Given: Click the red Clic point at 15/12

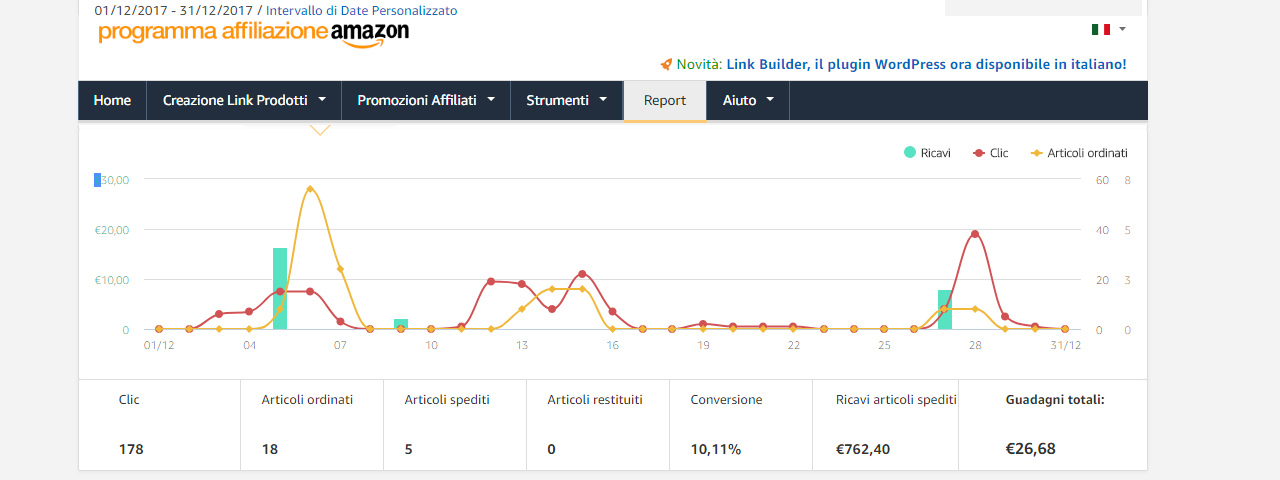Looking at the screenshot, I should tap(582, 274).
